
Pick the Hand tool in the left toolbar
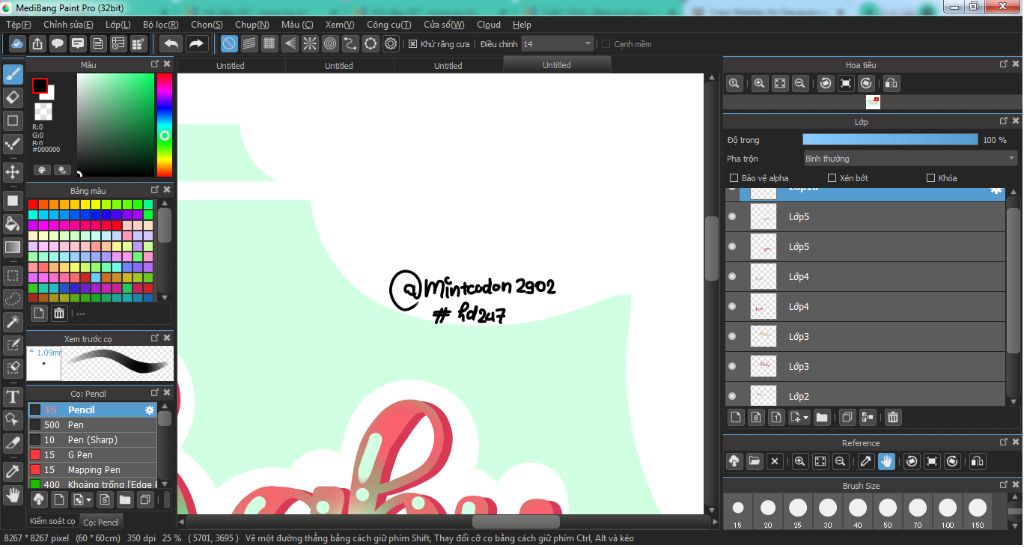[12, 495]
